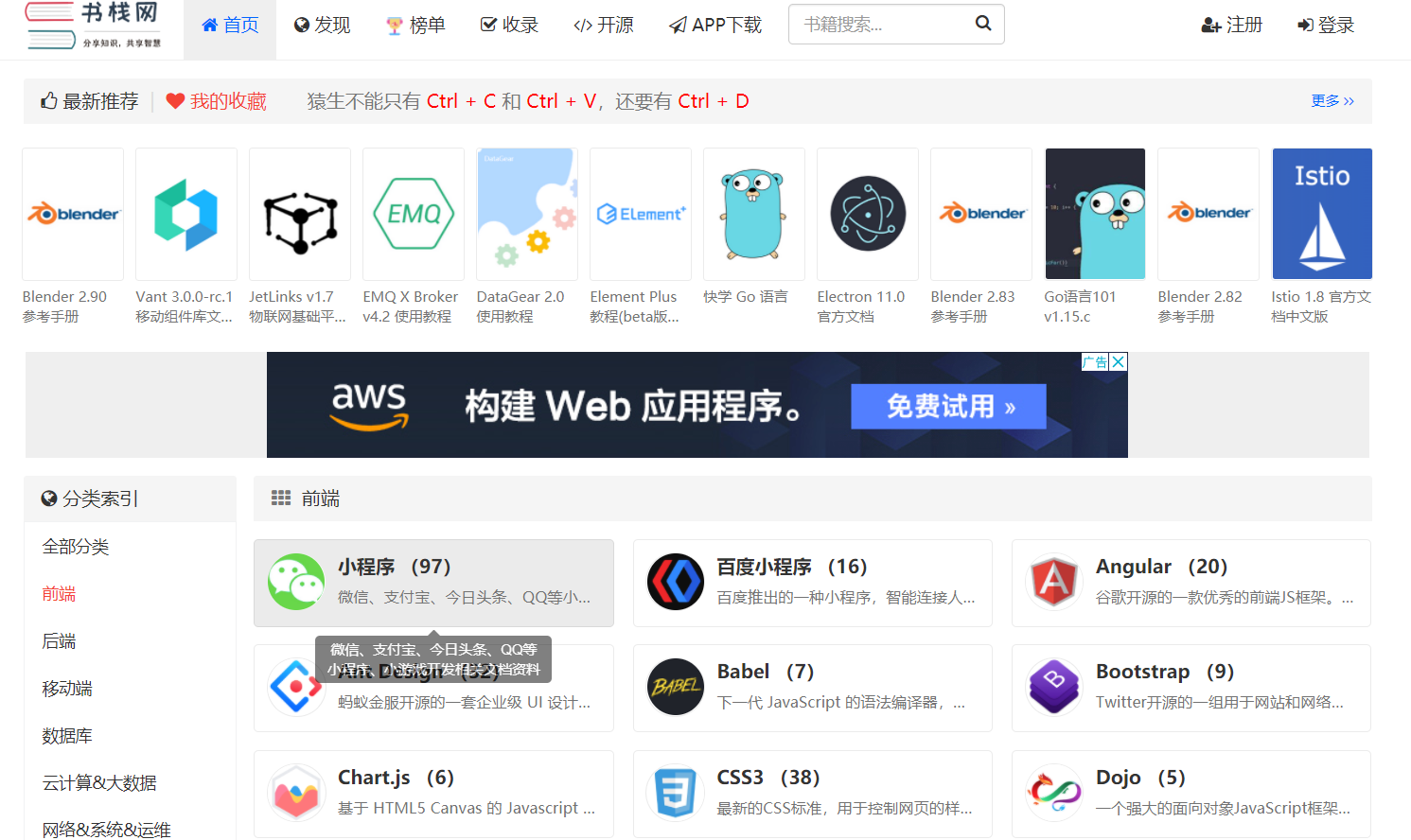This screenshot has height=840, width=1411.
Task: Click the Angular logo icon
Action: point(1054,582)
